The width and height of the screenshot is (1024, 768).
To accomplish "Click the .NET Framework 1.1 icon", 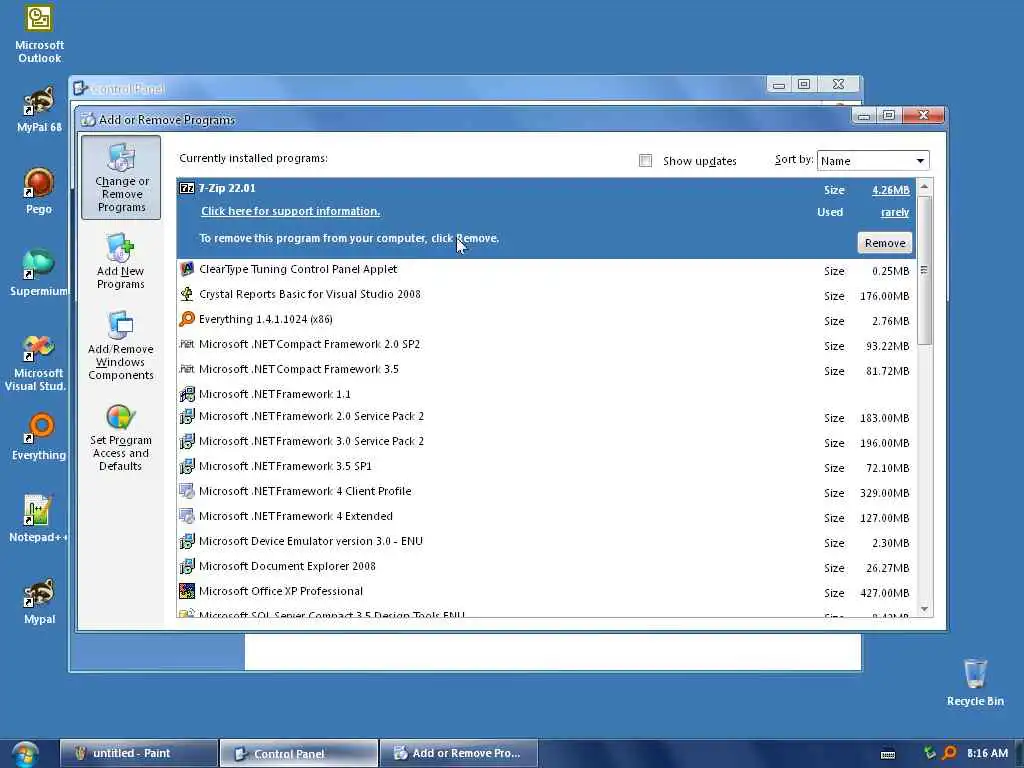I will coord(187,394).
